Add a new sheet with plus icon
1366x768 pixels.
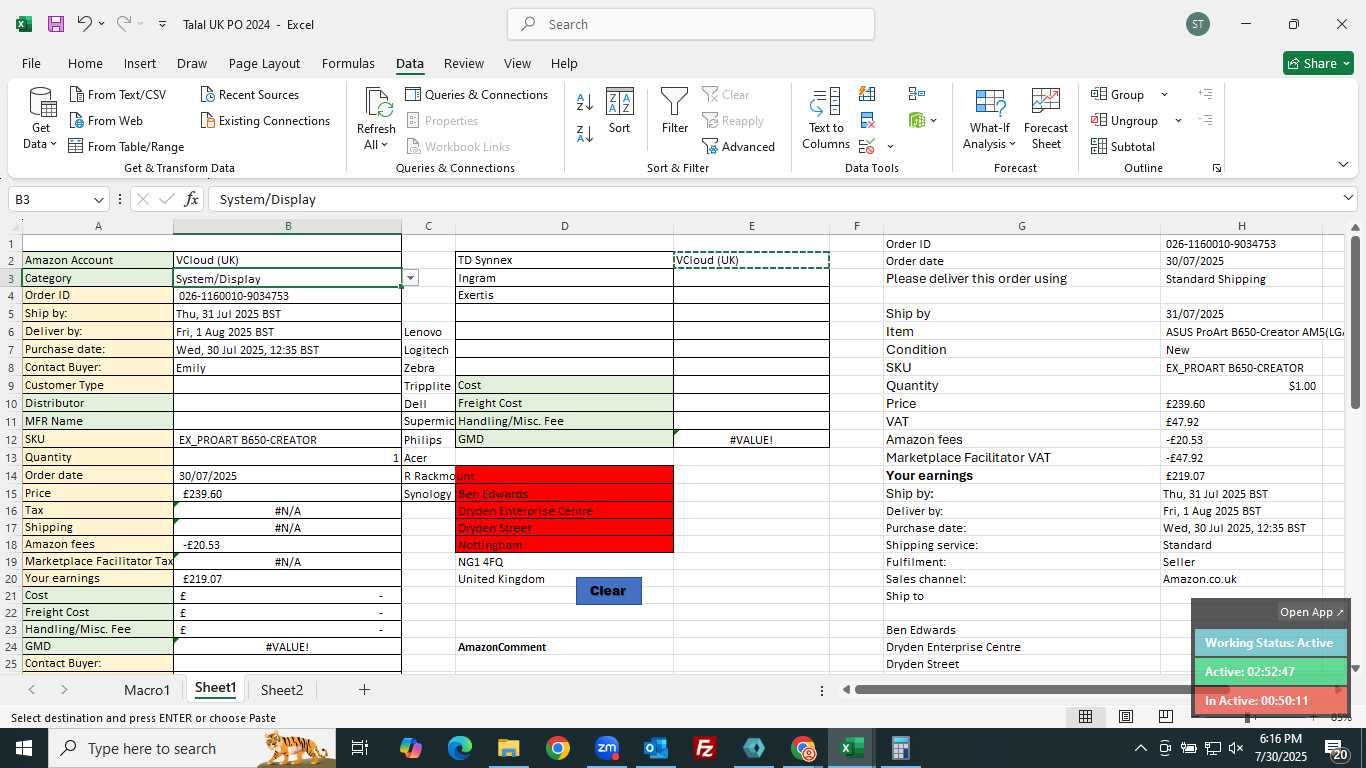[364, 690]
